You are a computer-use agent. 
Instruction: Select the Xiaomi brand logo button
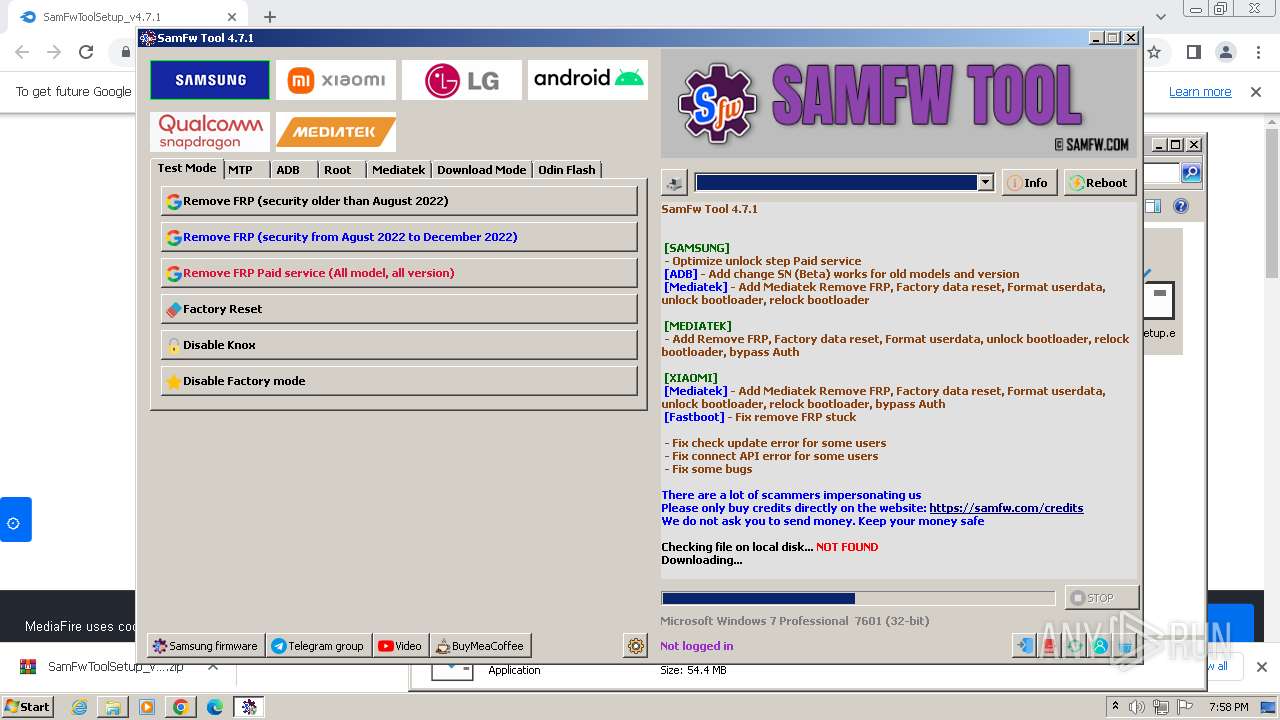(336, 80)
